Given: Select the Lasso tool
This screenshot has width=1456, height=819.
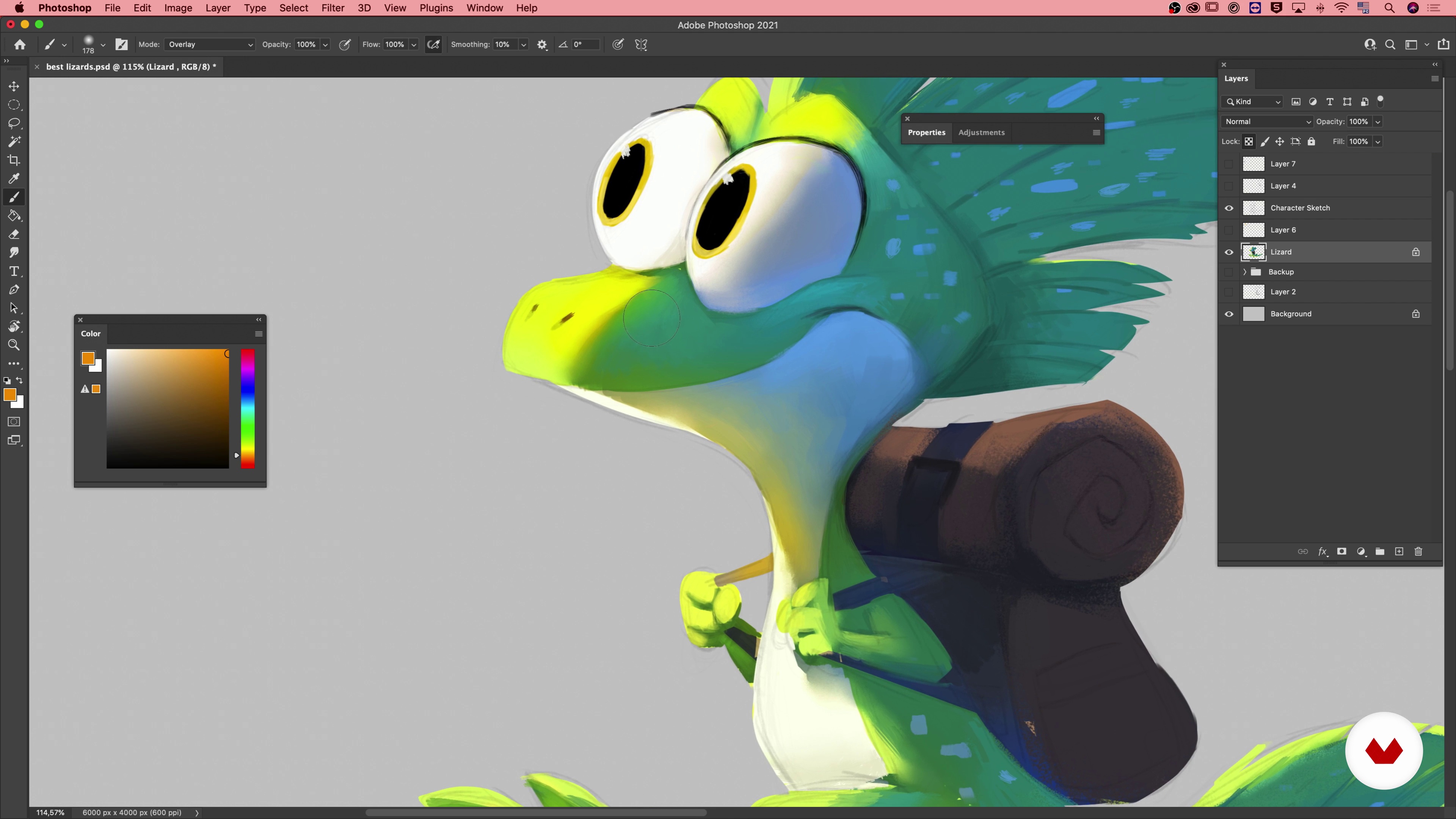Looking at the screenshot, I should tap(14, 123).
